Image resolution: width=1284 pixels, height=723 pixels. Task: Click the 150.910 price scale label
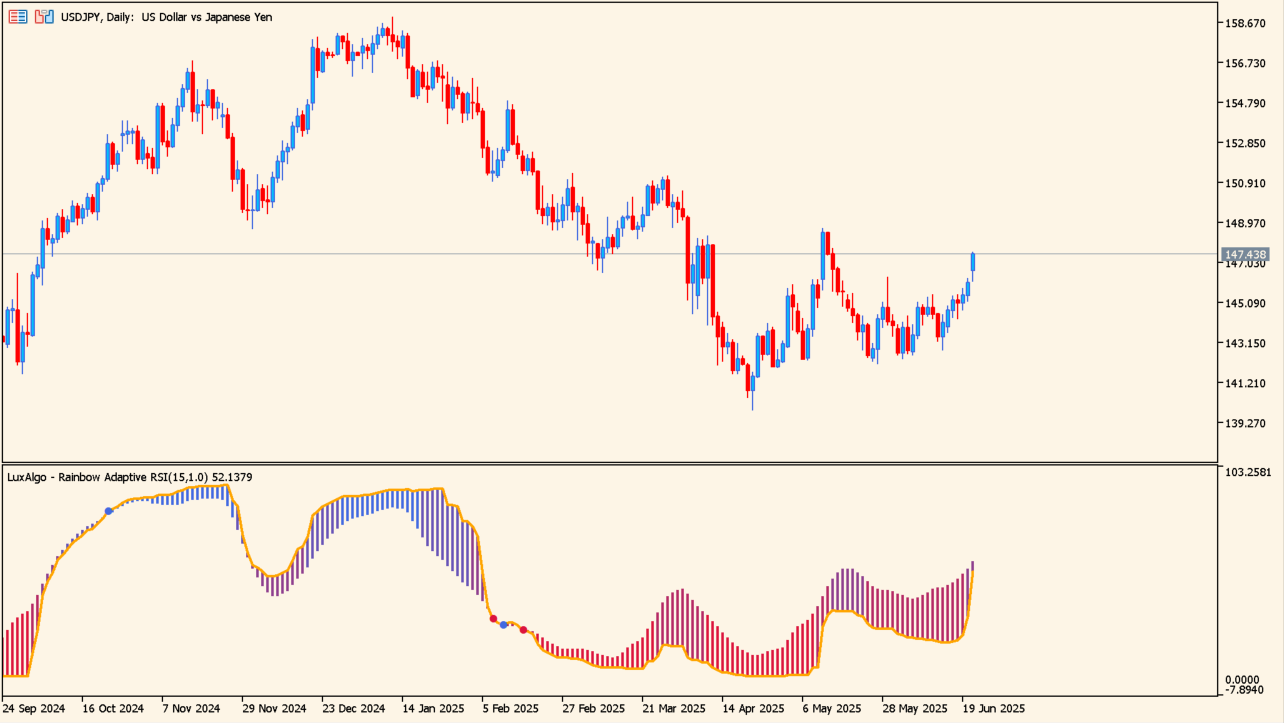pos(1244,183)
